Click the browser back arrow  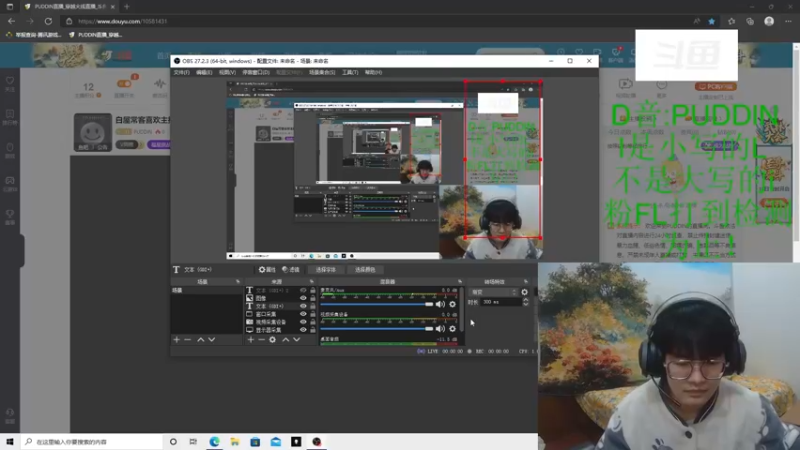(11, 21)
